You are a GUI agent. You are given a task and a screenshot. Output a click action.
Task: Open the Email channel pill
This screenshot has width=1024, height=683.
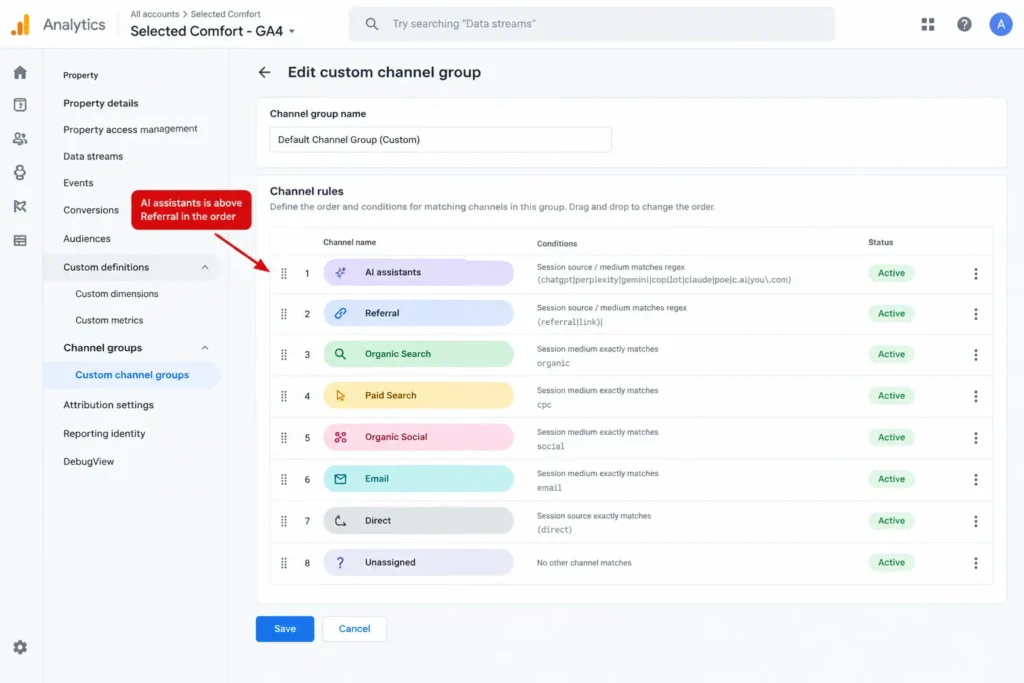(x=418, y=479)
